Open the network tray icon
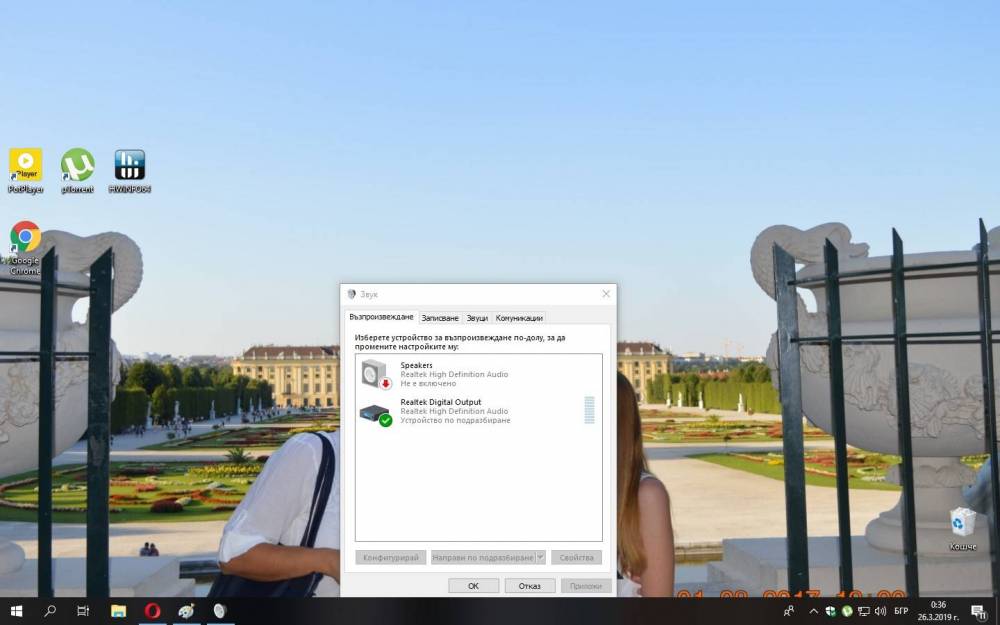Image resolution: width=1000 pixels, height=625 pixels. coord(864,611)
